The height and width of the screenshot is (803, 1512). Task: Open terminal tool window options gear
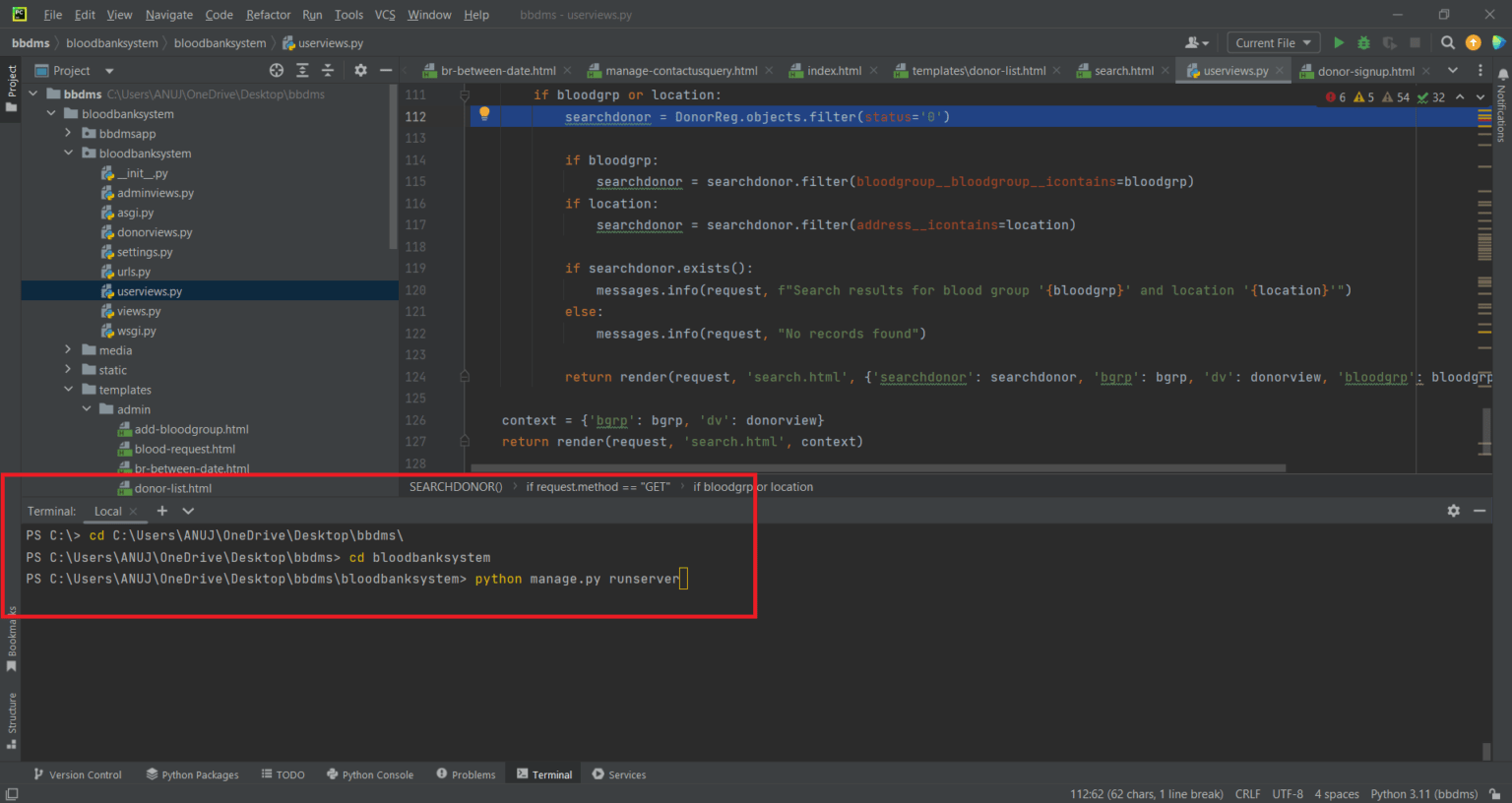[1454, 511]
